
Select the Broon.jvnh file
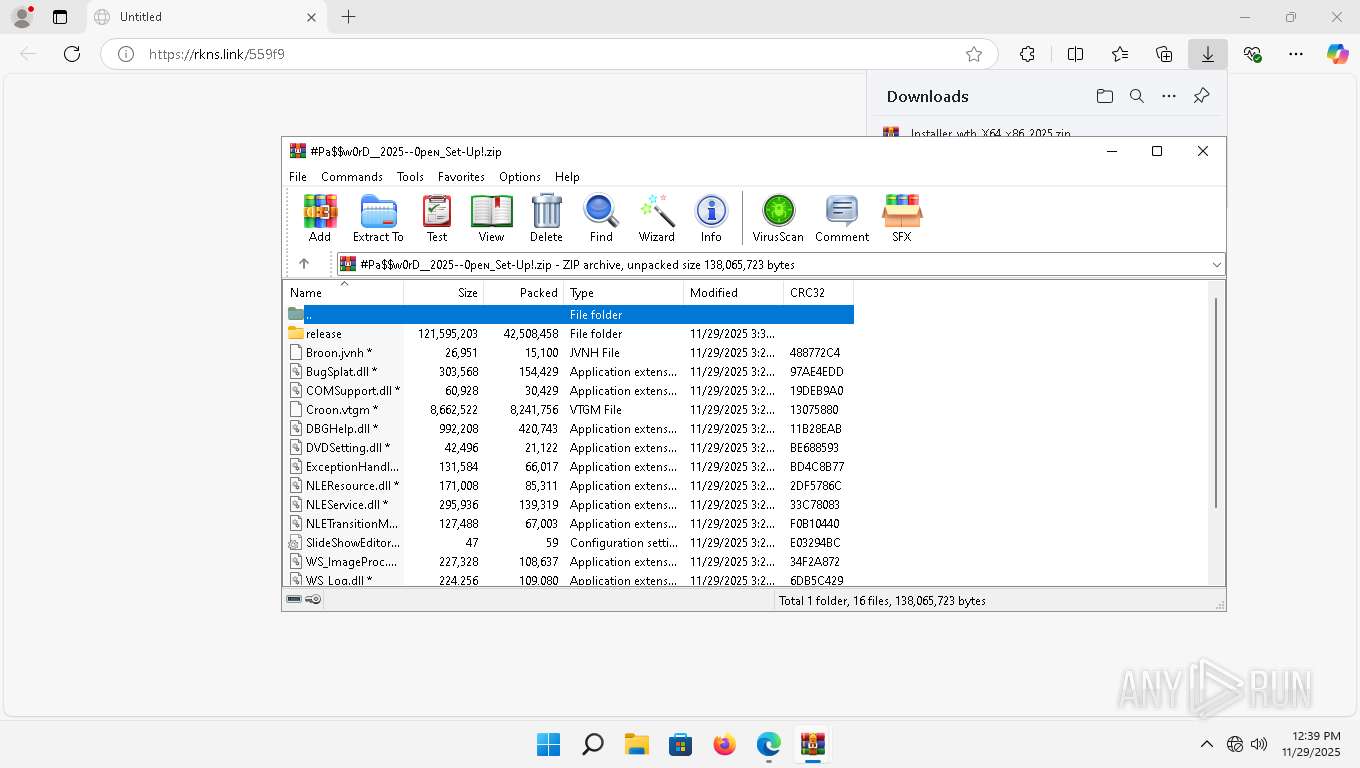coord(569,352)
